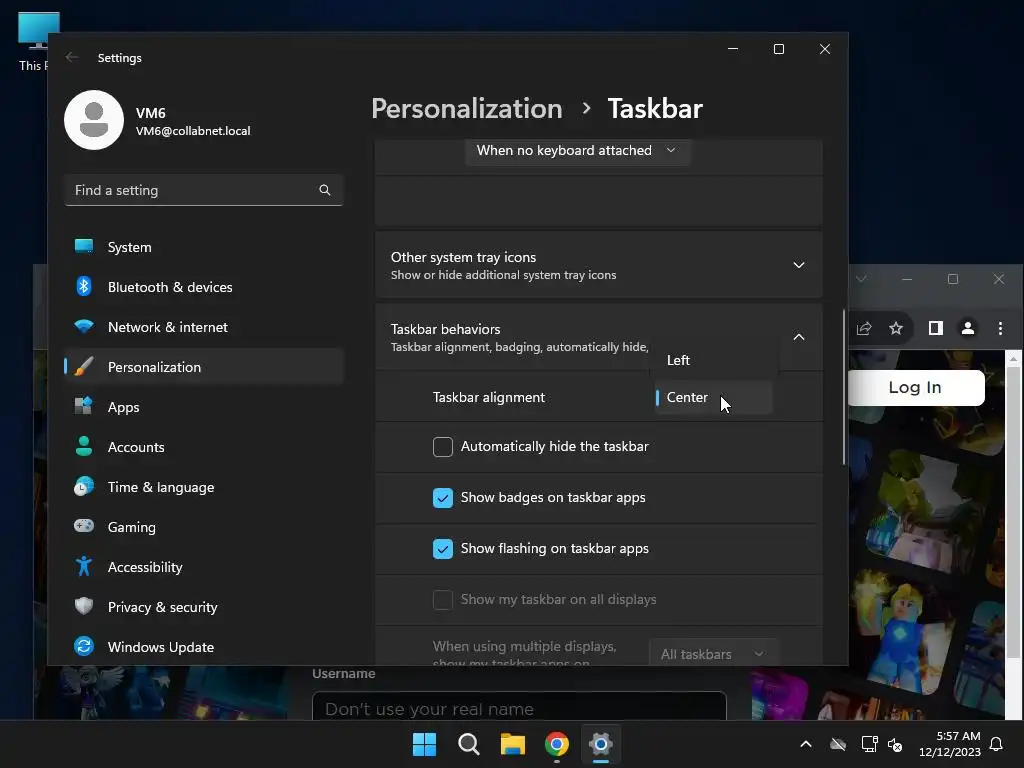Click the Apps icon in sidebar
This screenshot has width=1024, height=768.
[84, 406]
